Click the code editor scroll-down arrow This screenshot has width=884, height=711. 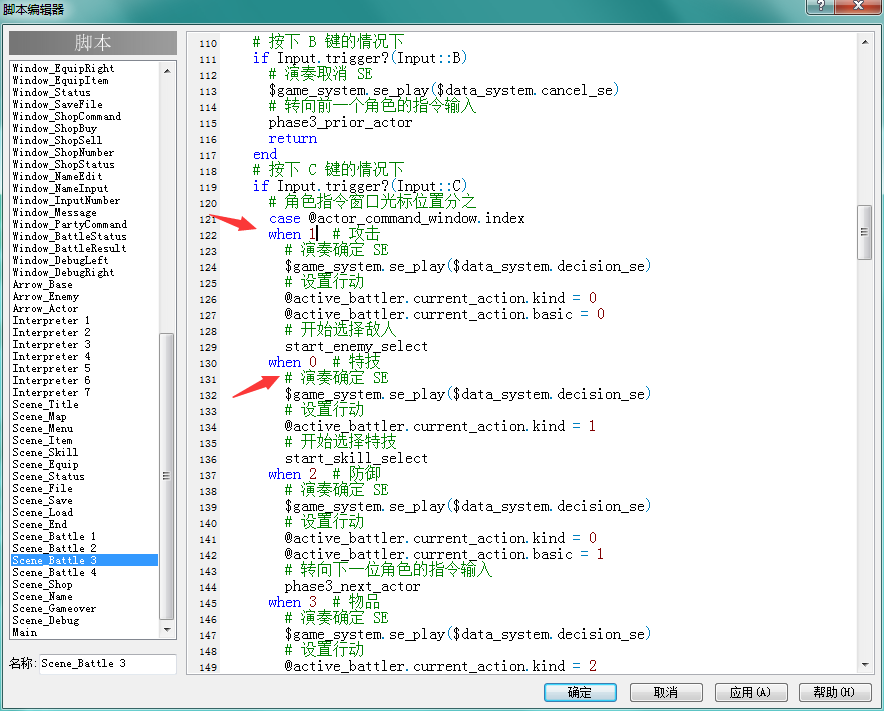click(x=865, y=664)
